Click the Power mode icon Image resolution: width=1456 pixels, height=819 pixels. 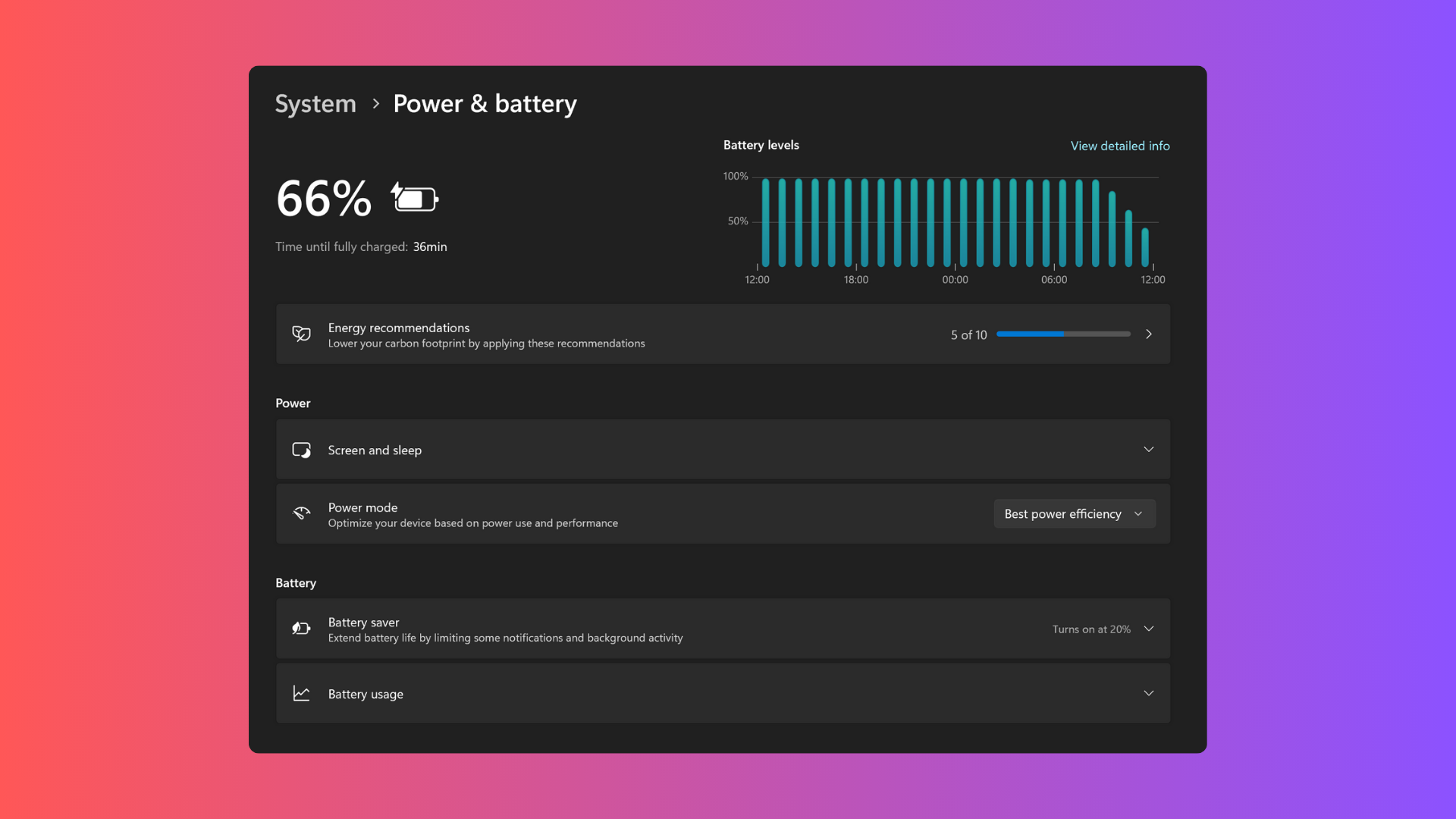[x=301, y=513]
